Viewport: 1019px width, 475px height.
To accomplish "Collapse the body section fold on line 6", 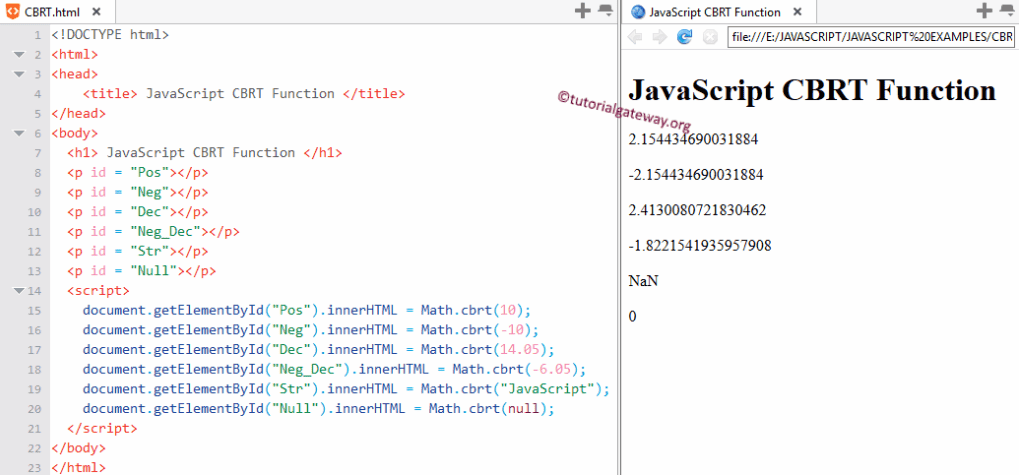I will pos(18,133).
